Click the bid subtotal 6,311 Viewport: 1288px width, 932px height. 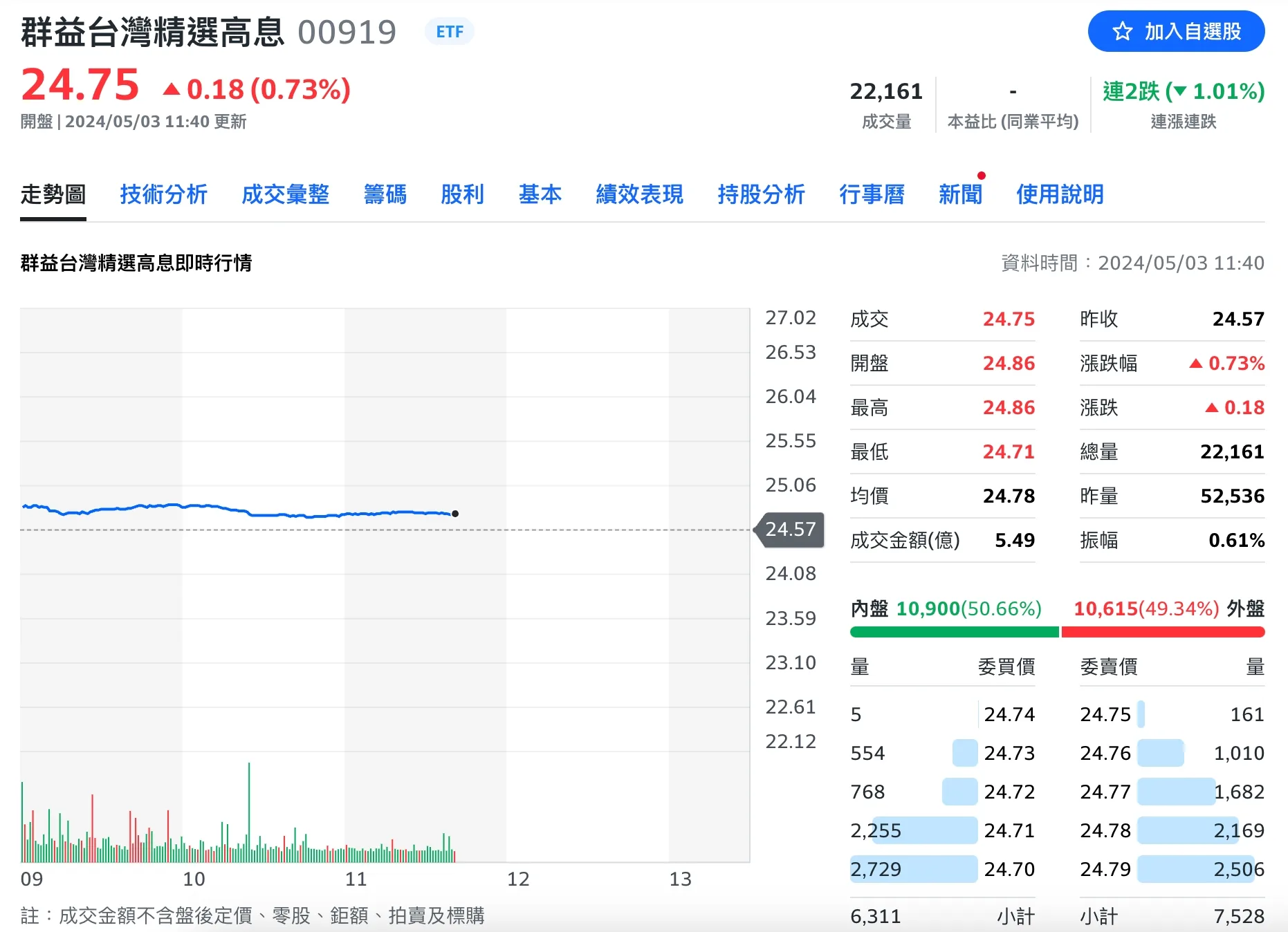tap(876, 916)
